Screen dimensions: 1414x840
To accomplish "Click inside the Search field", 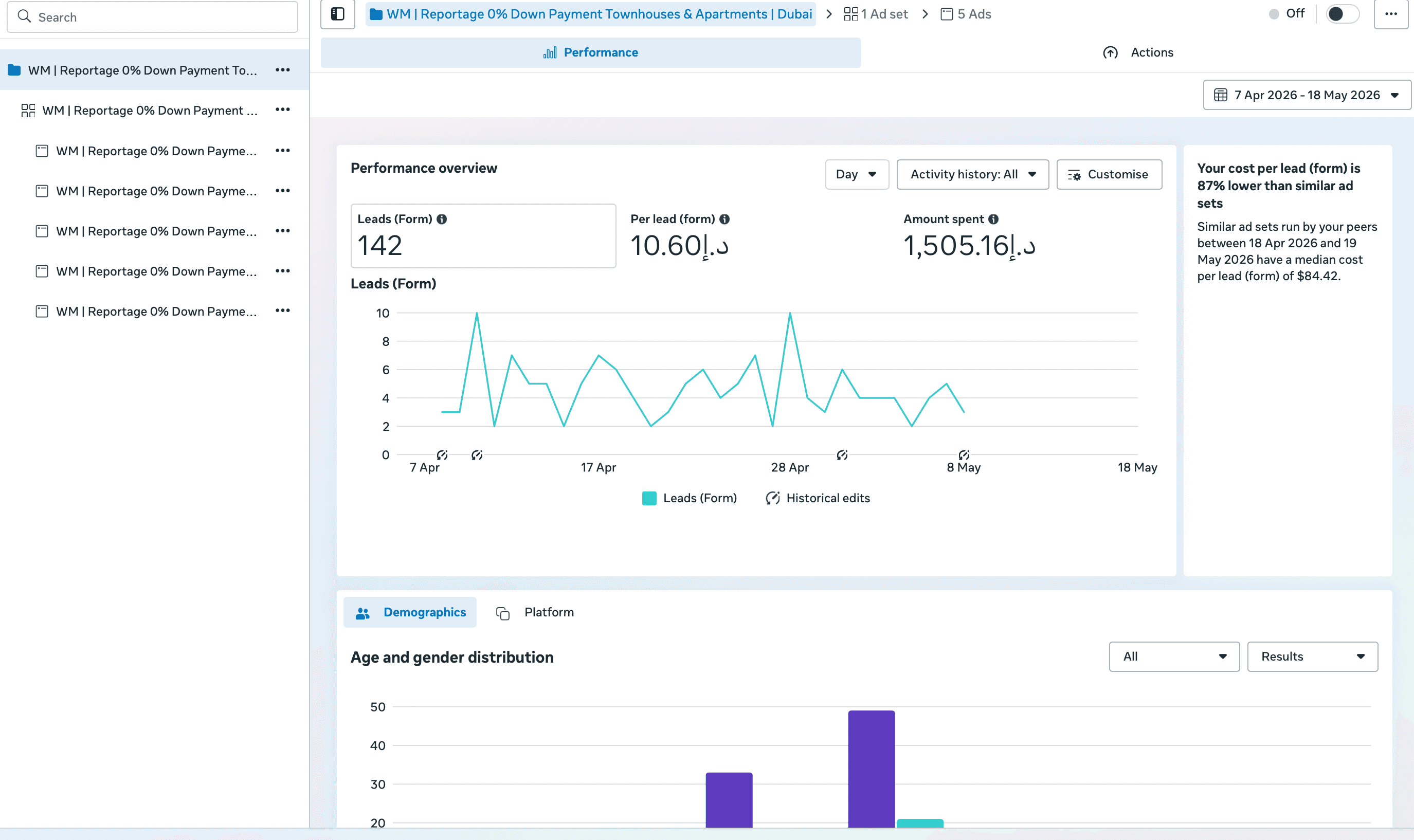I will [152, 16].
